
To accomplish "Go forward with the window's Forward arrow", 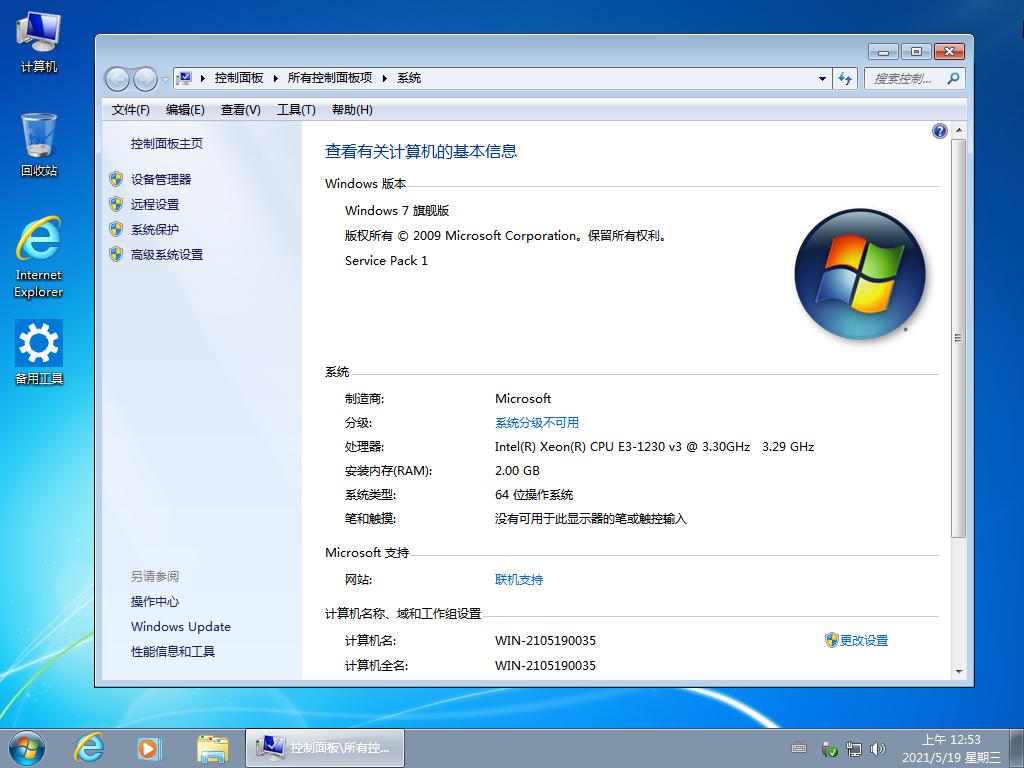I will click(x=145, y=79).
